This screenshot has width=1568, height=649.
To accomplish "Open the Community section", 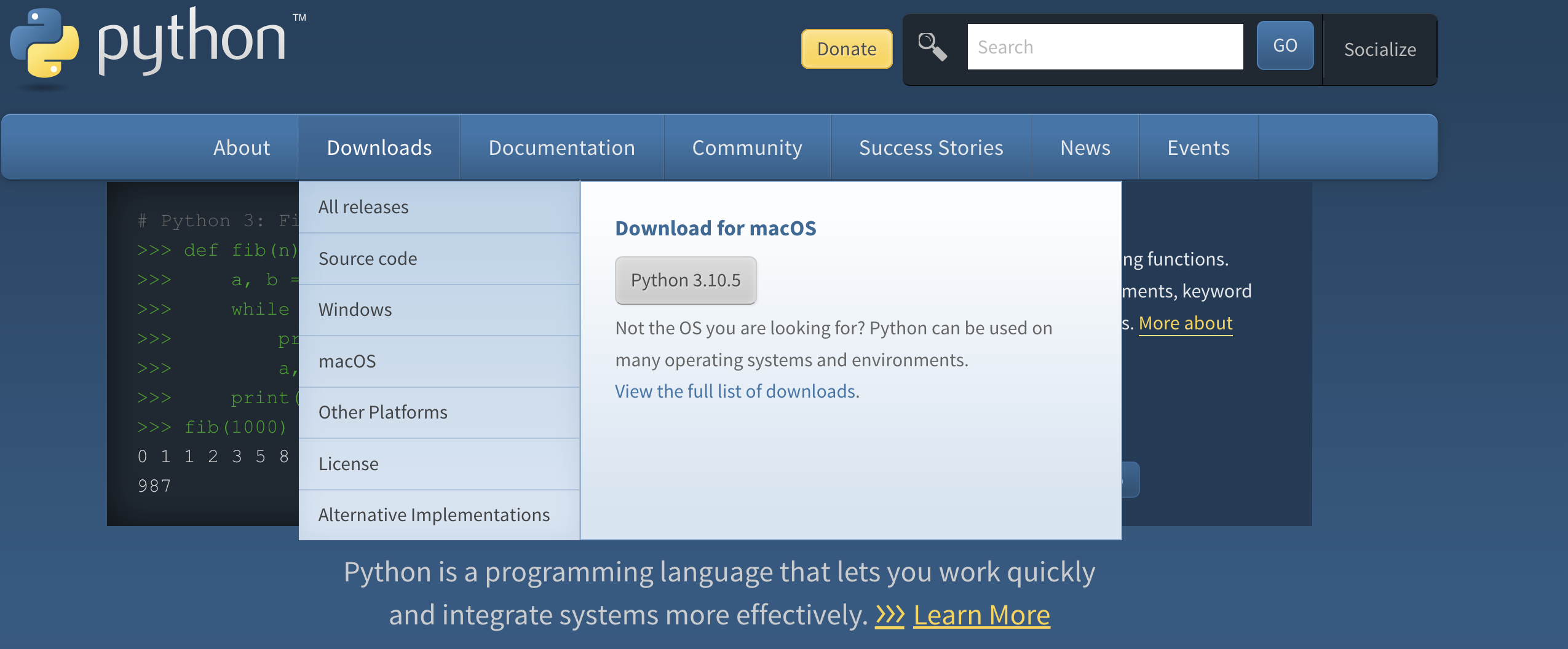I will (x=746, y=147).
